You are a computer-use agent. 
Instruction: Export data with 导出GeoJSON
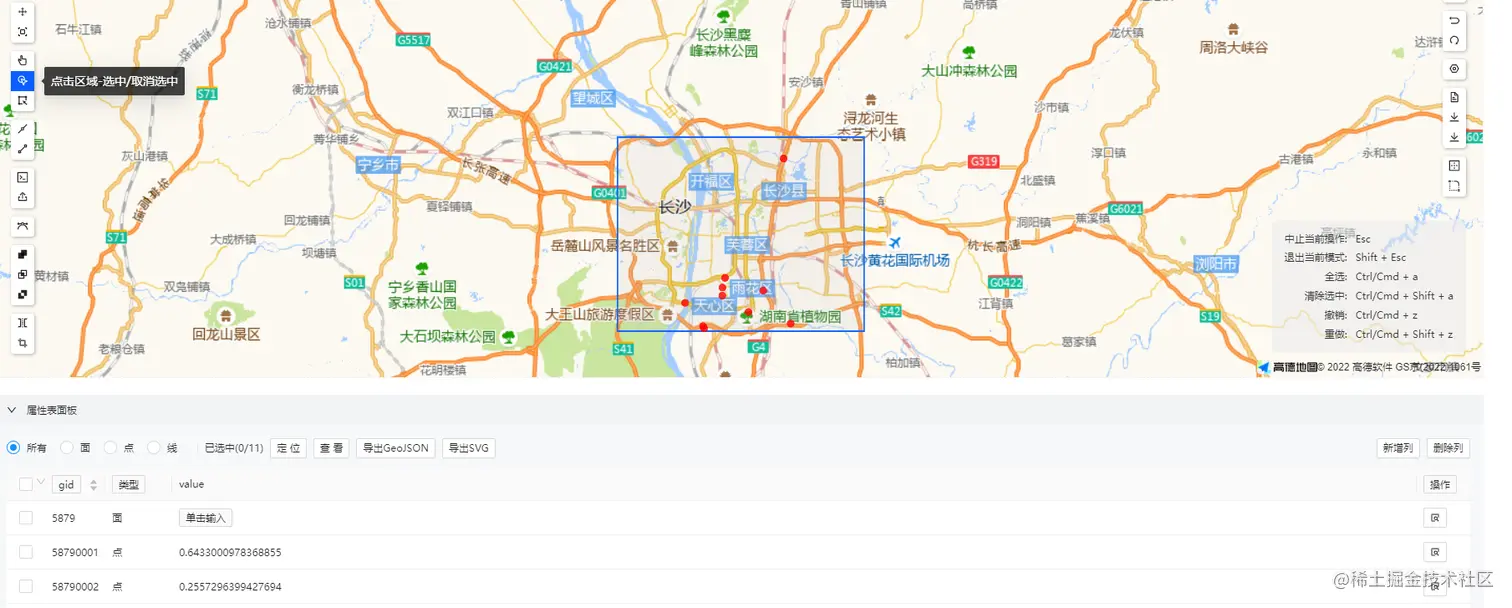click(395, 448)
